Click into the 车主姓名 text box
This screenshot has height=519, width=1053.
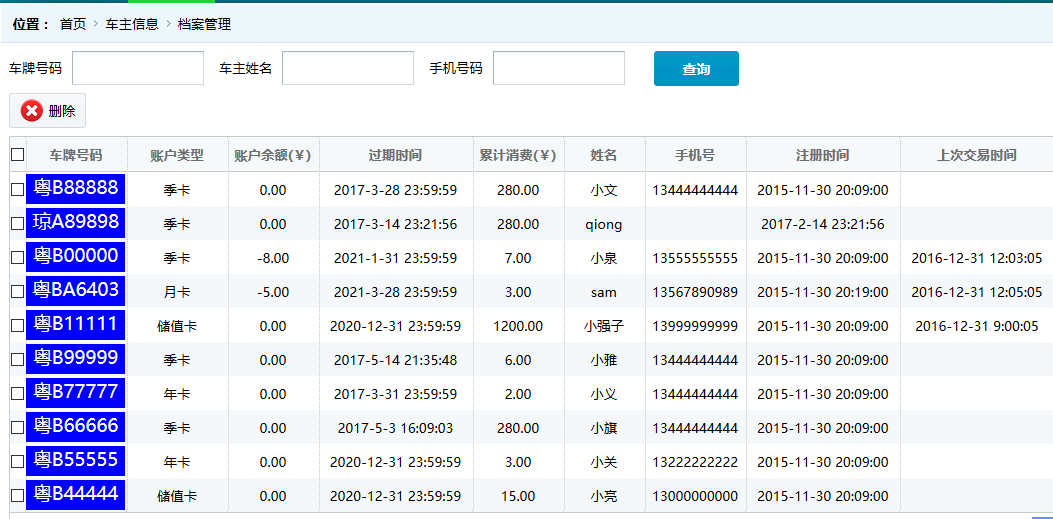[x=348, y=68]
